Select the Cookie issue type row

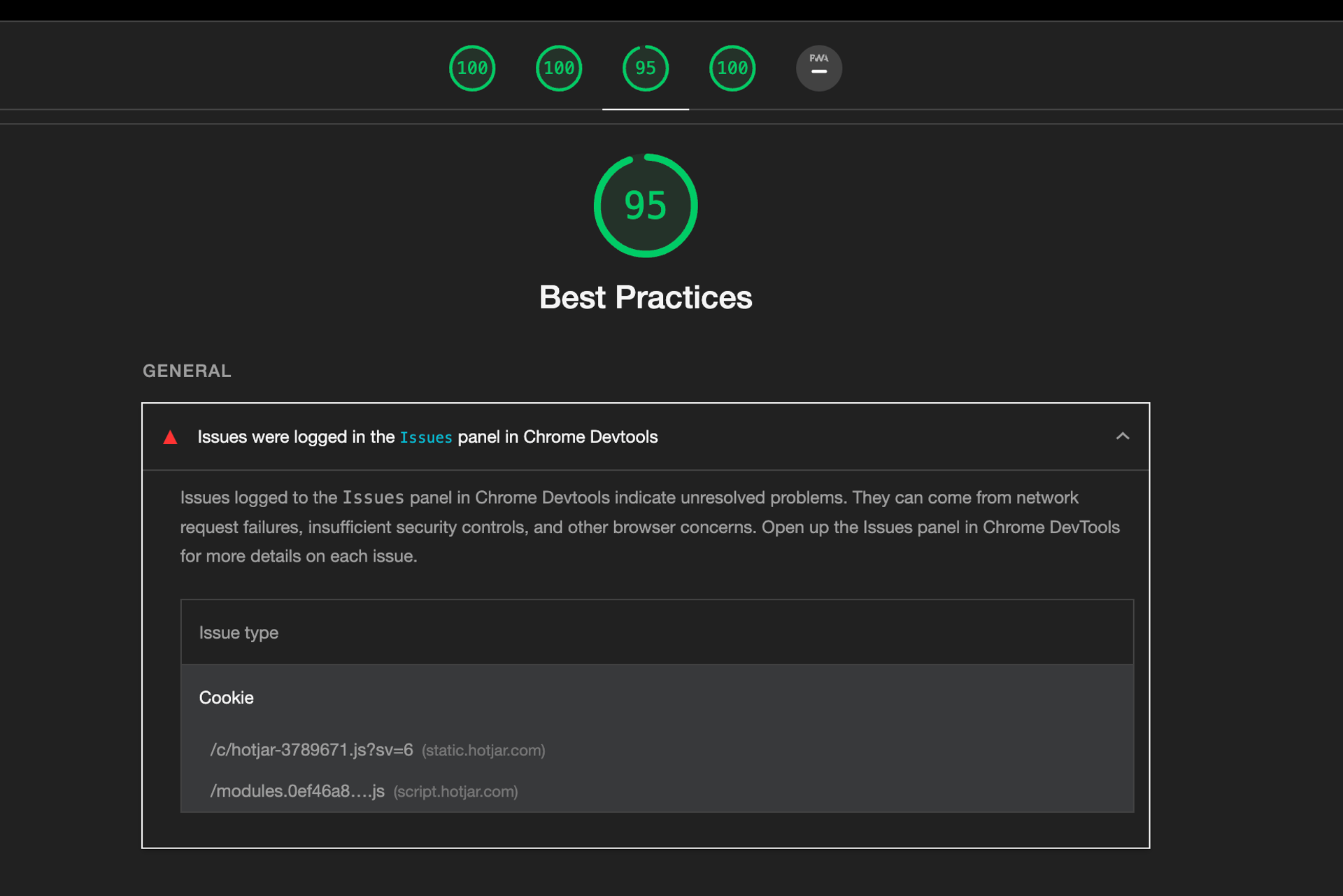657,697
